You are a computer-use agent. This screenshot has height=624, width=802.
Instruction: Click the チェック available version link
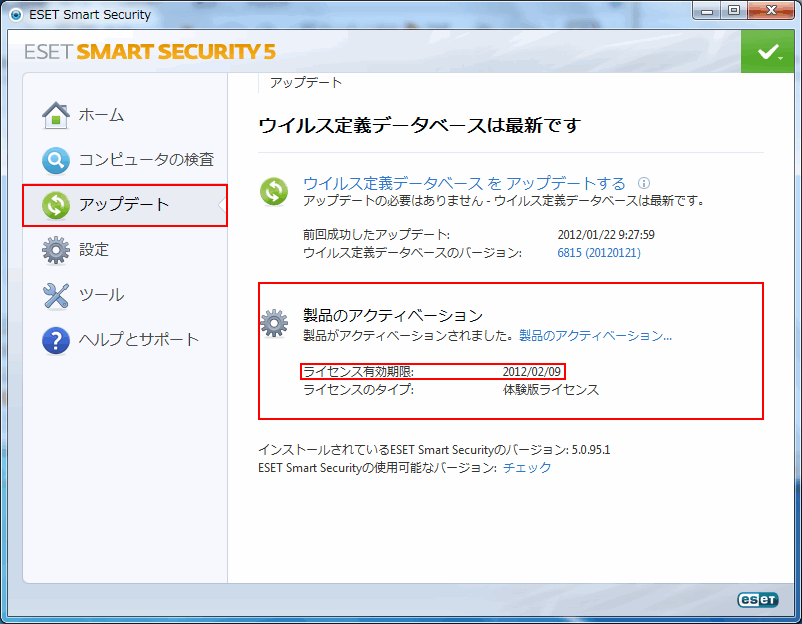(527, 467)
